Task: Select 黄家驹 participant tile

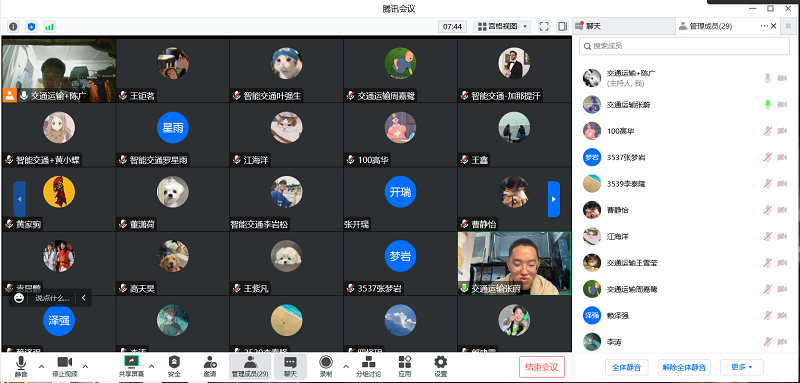Action: (x=59, y=199)
